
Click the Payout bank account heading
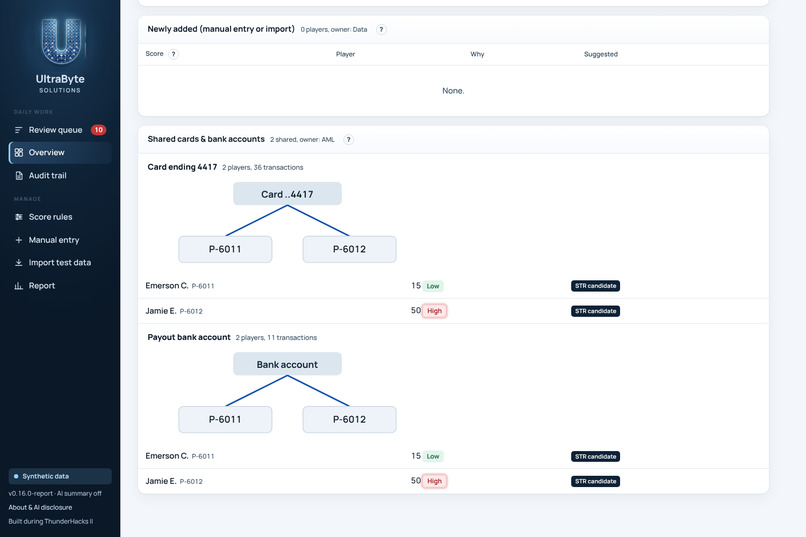[x=189, y=337]
